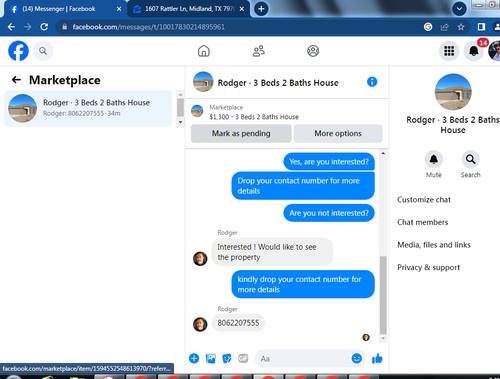Click the chat header house thumbnail
Viewport: 500px width, 379px height.
pyautogui.click(x=203, y=82)
